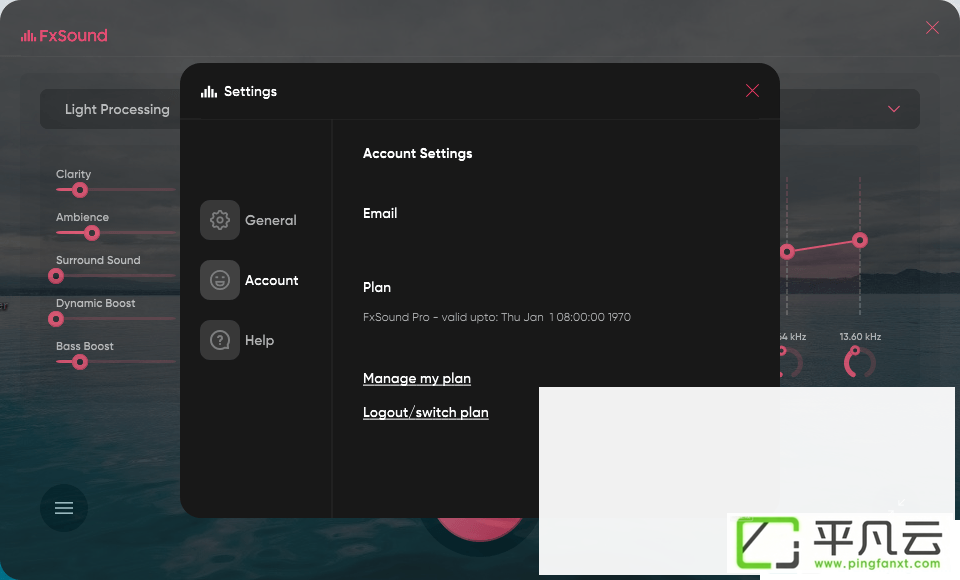Select the Account smiley face icon
Viewport: 960px width, 580px height.
click(x=220, y=280)
